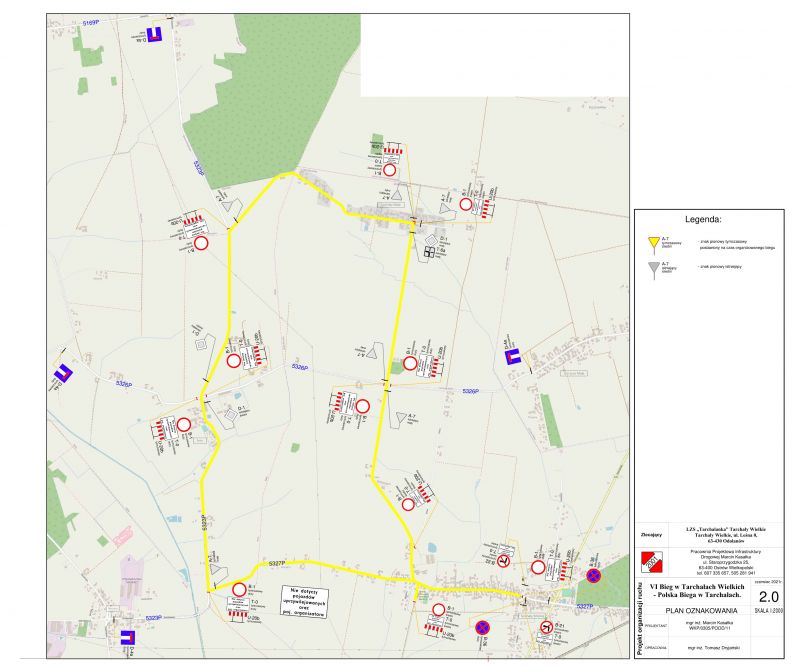The width and height of the screenshot is (800, 672).
Task: Select the yellow temporary-sign triangle in the legend
Action: (652, 241)
